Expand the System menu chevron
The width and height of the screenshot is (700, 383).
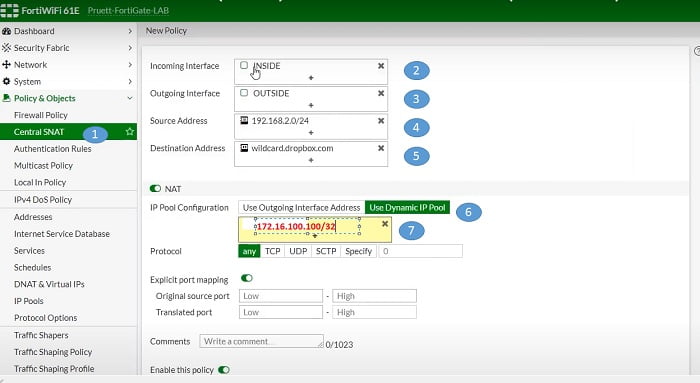pyautogui.click(x=130, y=82)
